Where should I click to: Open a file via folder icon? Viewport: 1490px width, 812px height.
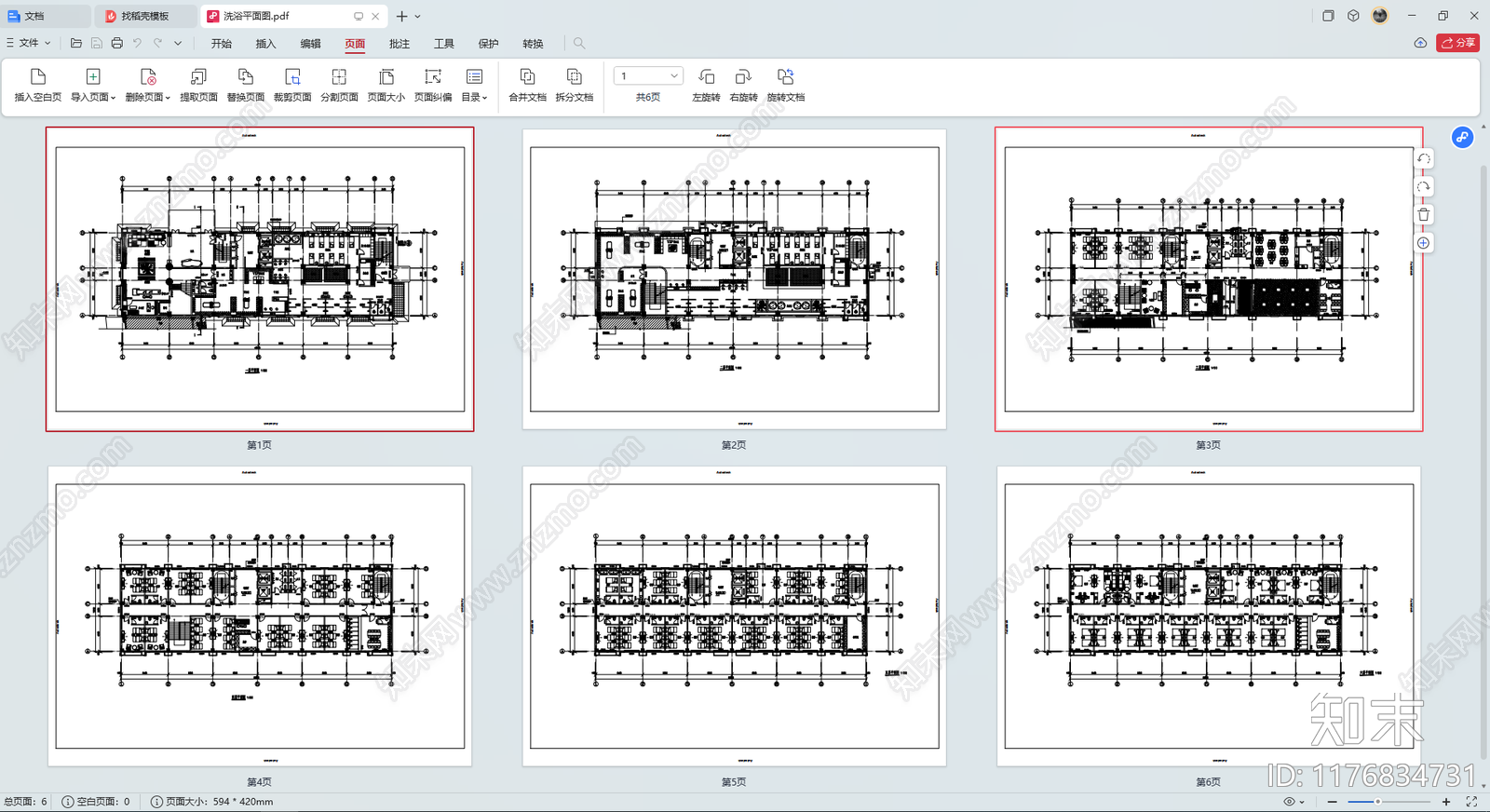76,43
